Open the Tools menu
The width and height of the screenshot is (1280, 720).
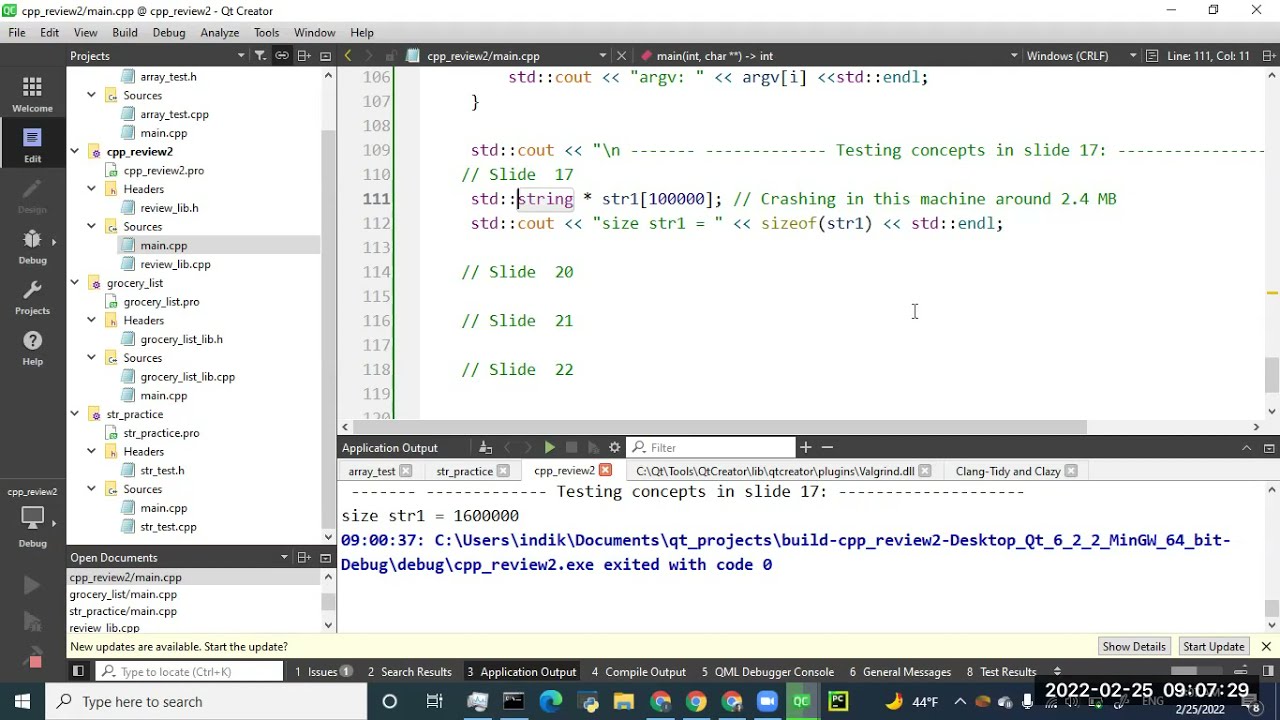pyautogui.click(x=266, y=32)
